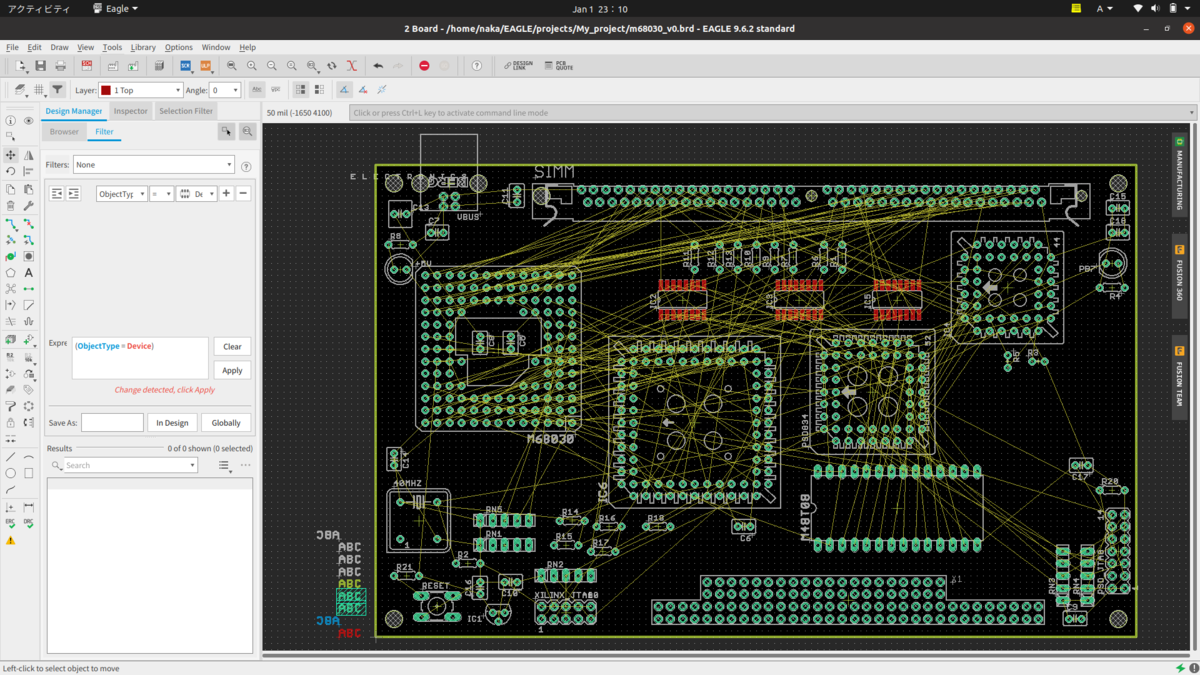
Task: Select the Align tool
Action: [x=28, y=172]
